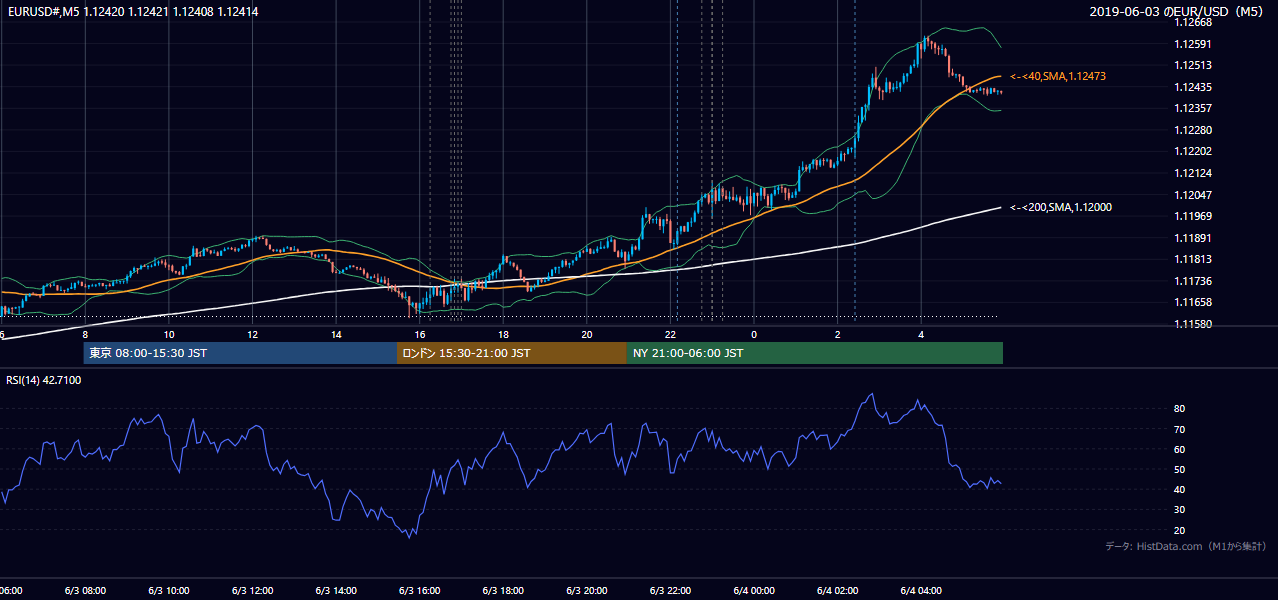Click the RSI scale value 80
1278x600 pixels.
[x=1180, y=409]
